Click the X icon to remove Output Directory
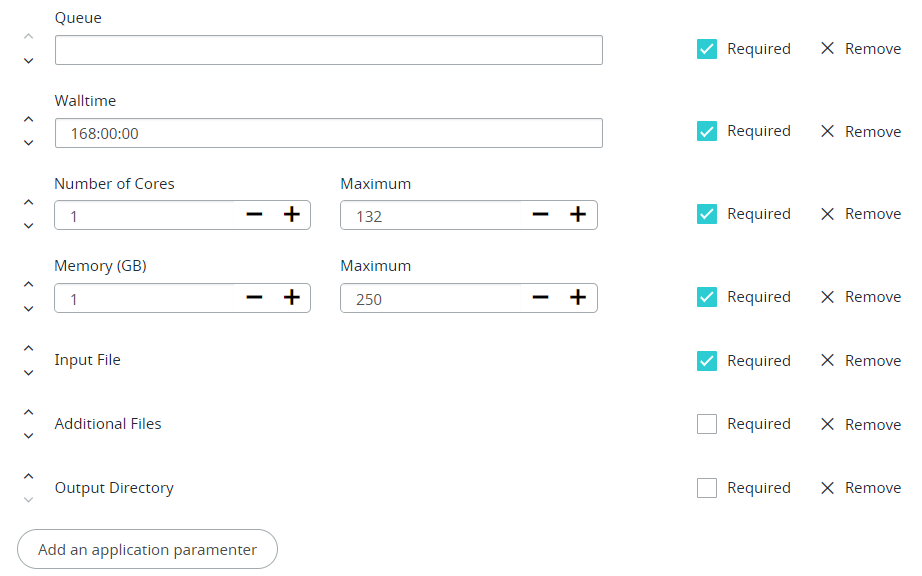Screen dimensions: 922x576 coord(827,488)
